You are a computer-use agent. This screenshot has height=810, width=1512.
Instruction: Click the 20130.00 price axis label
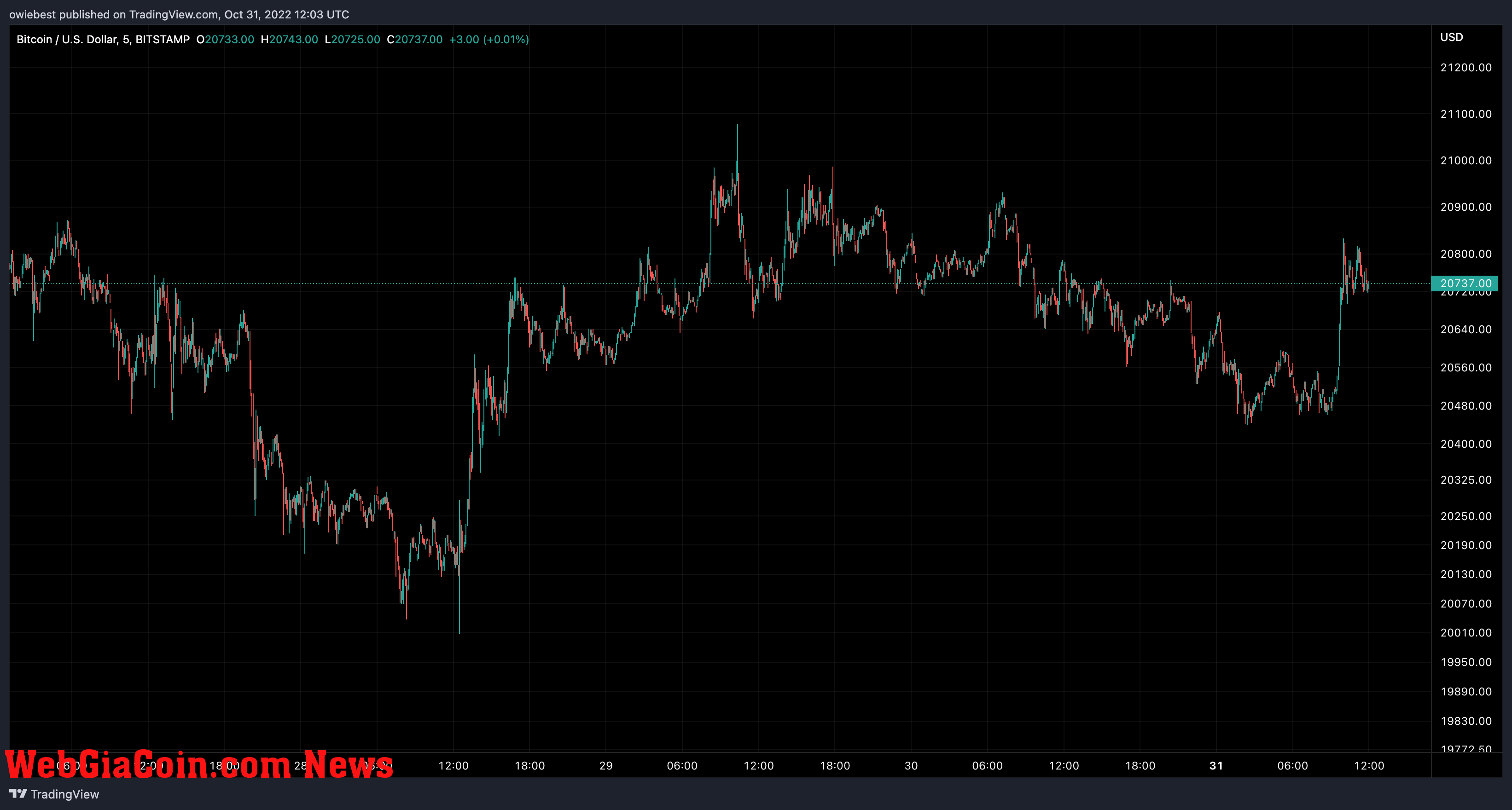pyautogui.click(x=1465, y=573)
